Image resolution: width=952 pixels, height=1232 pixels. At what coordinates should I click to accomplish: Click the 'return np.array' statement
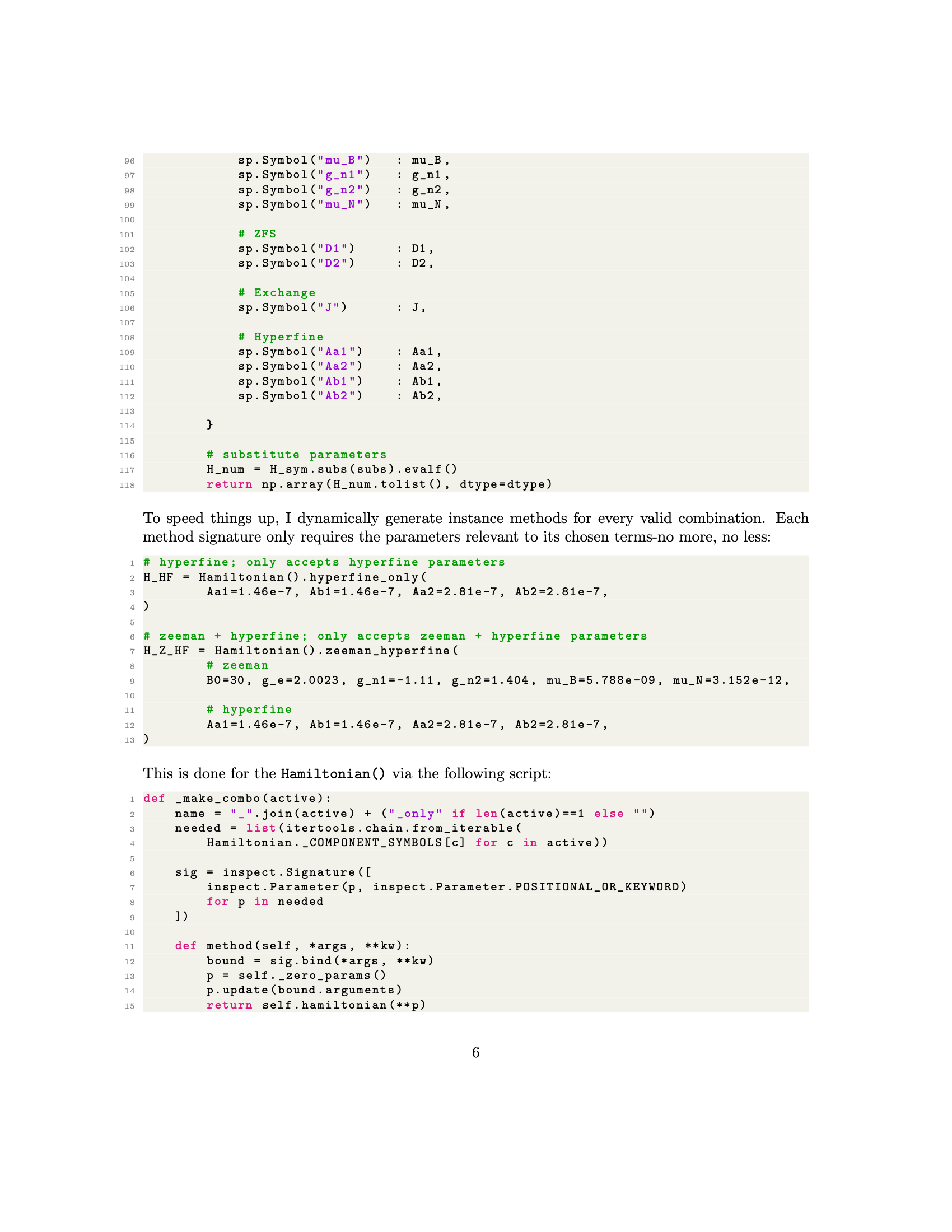pos(379,484)
